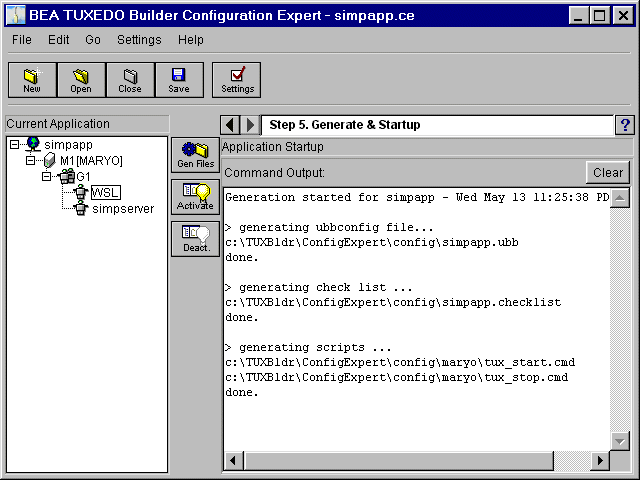640x480 pixels.
Task: Save the configuration with Save
Action: [x=179, y=80]
